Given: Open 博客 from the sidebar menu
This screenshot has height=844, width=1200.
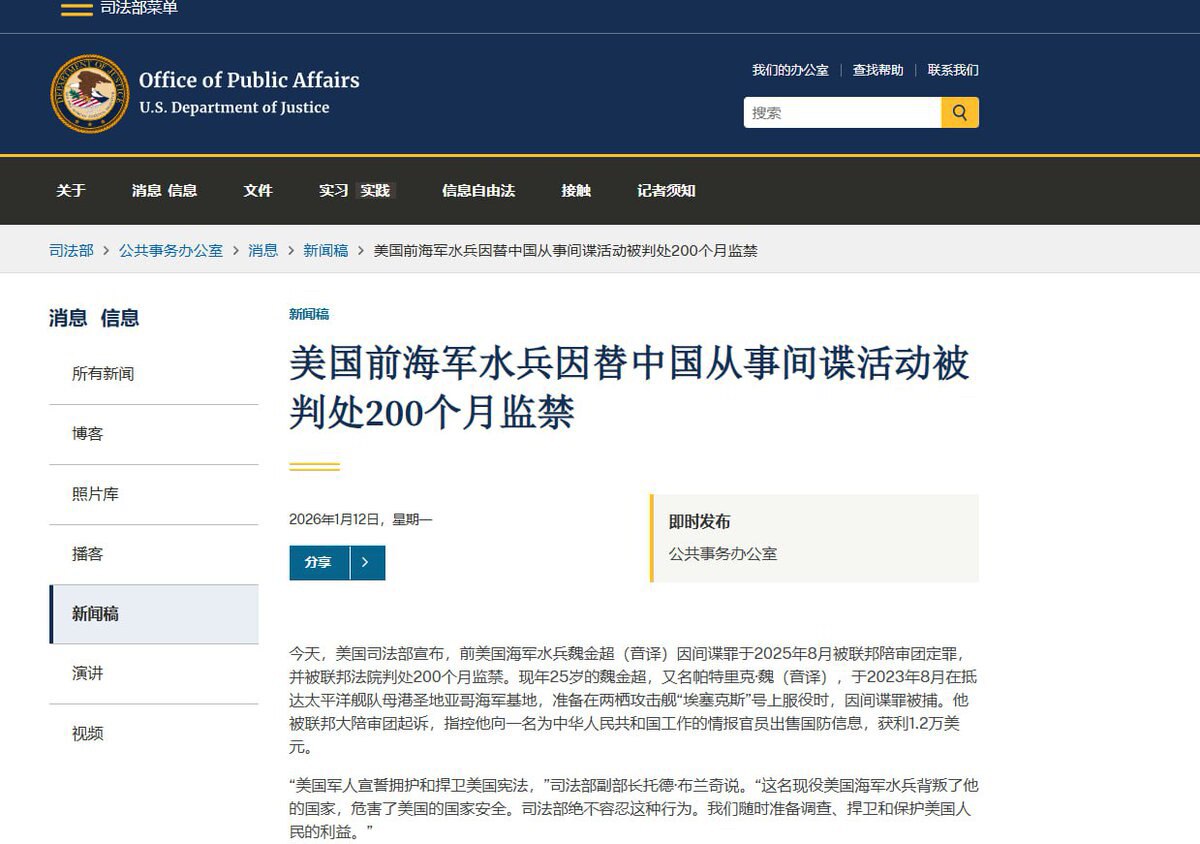Looking at the screenshot, I should click(x=88, y=433).
